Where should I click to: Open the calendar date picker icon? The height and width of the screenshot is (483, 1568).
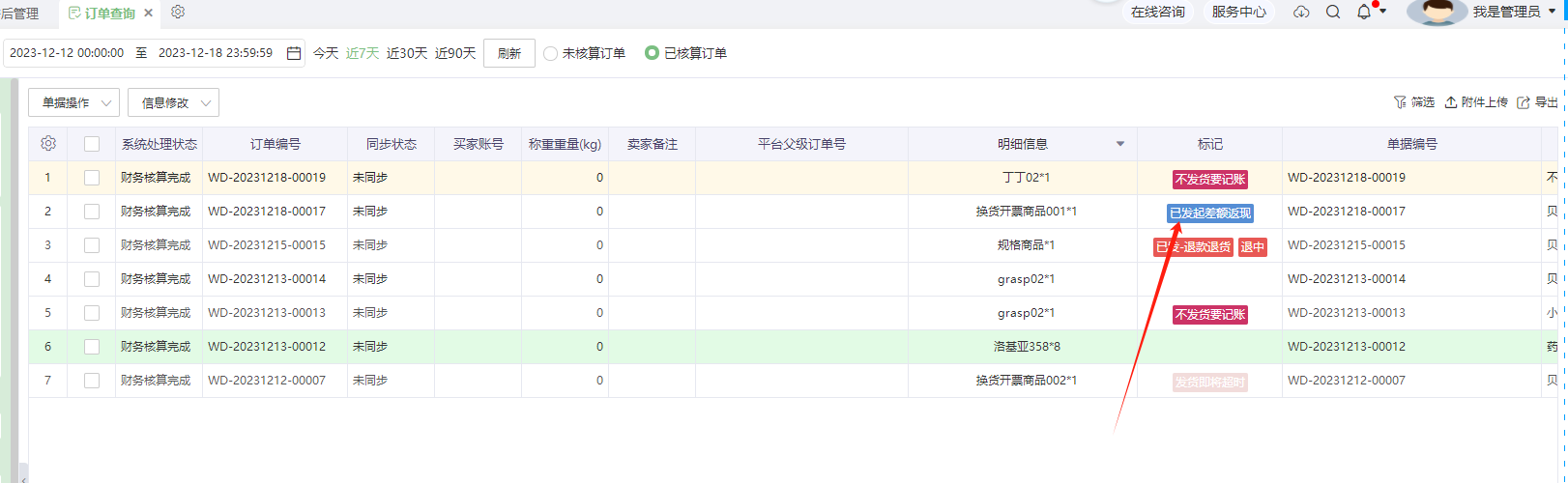(294, 53)
